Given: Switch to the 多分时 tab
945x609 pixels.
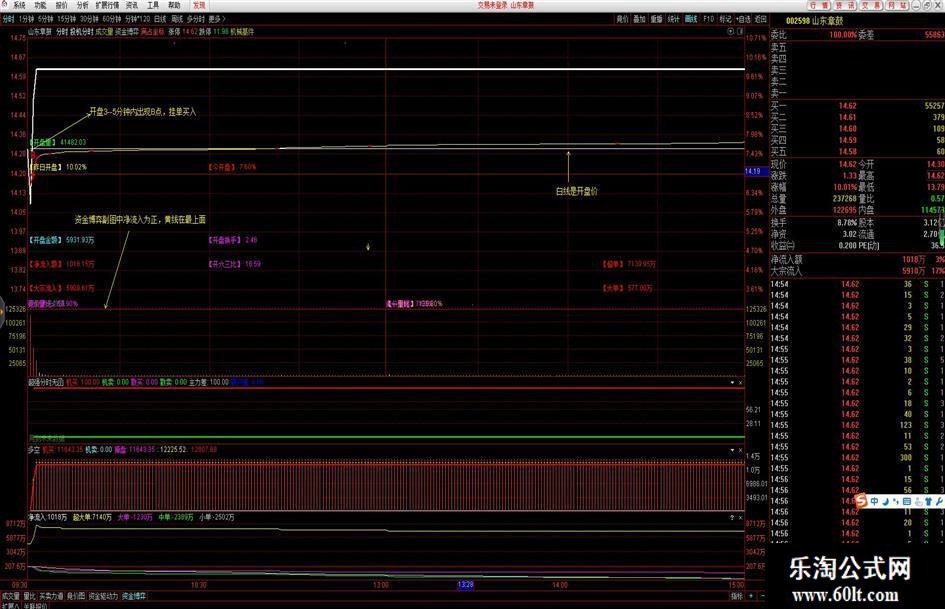Looking at the screenshot, I should (x=195, y=19).
